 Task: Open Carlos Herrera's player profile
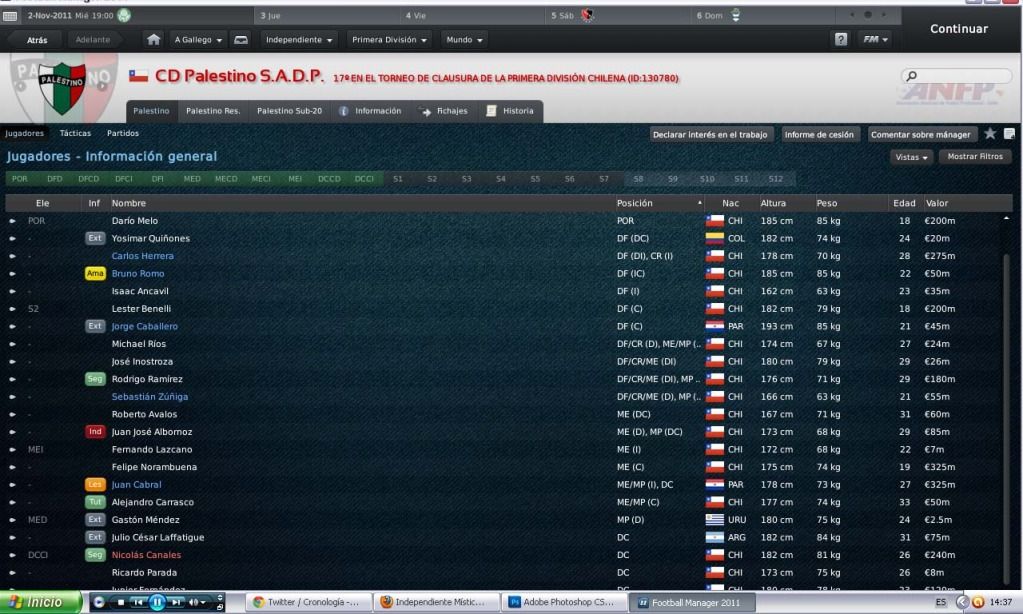[143, 256]
